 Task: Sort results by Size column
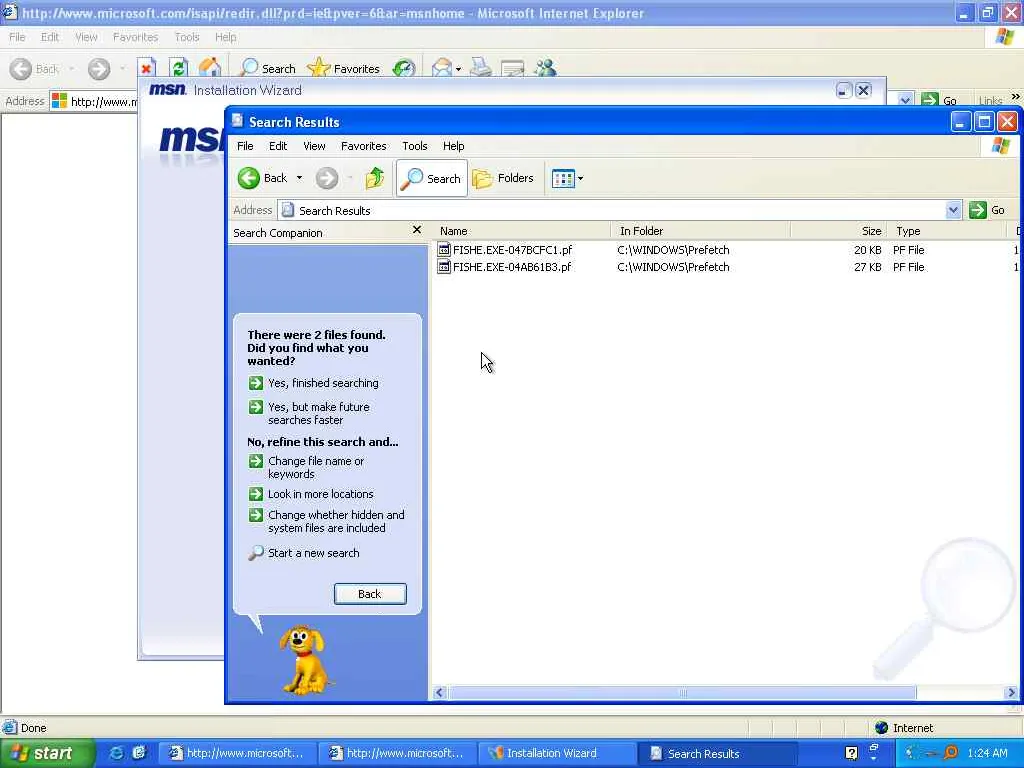(x=839, y=231)
